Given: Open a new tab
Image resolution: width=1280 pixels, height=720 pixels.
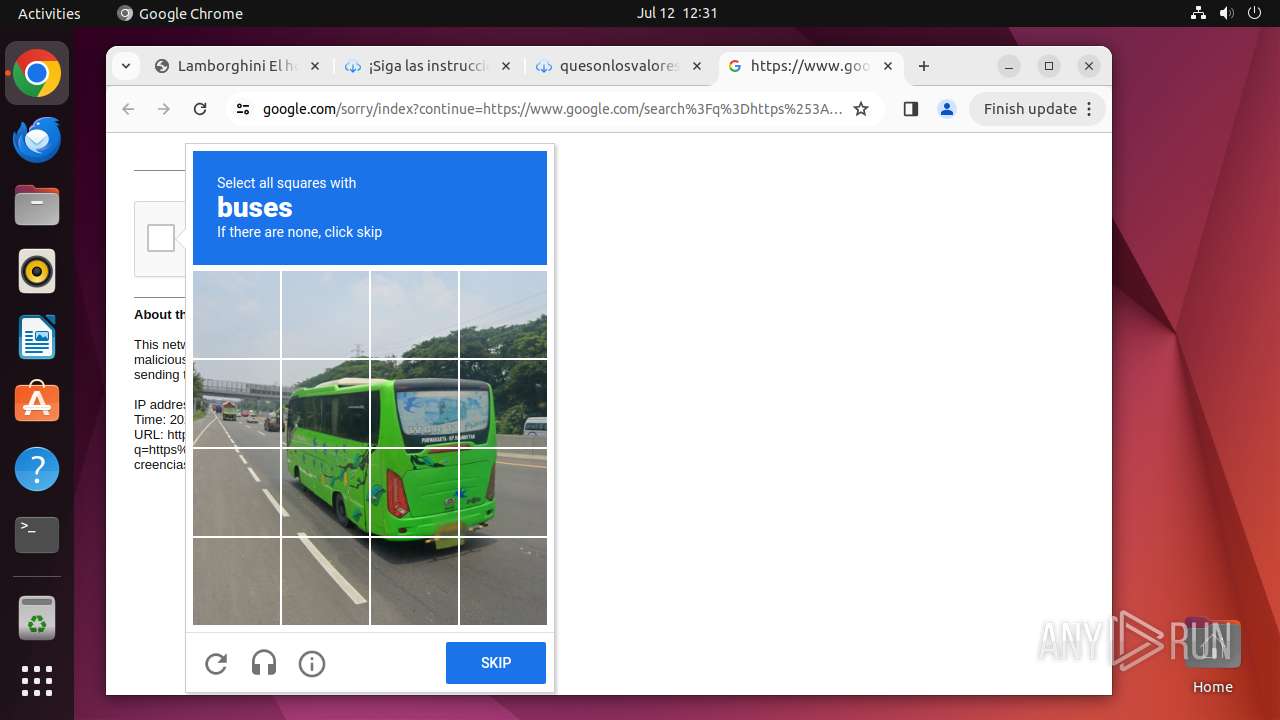Looking at the screenshot, I should pyautogui.click(x=924, y=66).
